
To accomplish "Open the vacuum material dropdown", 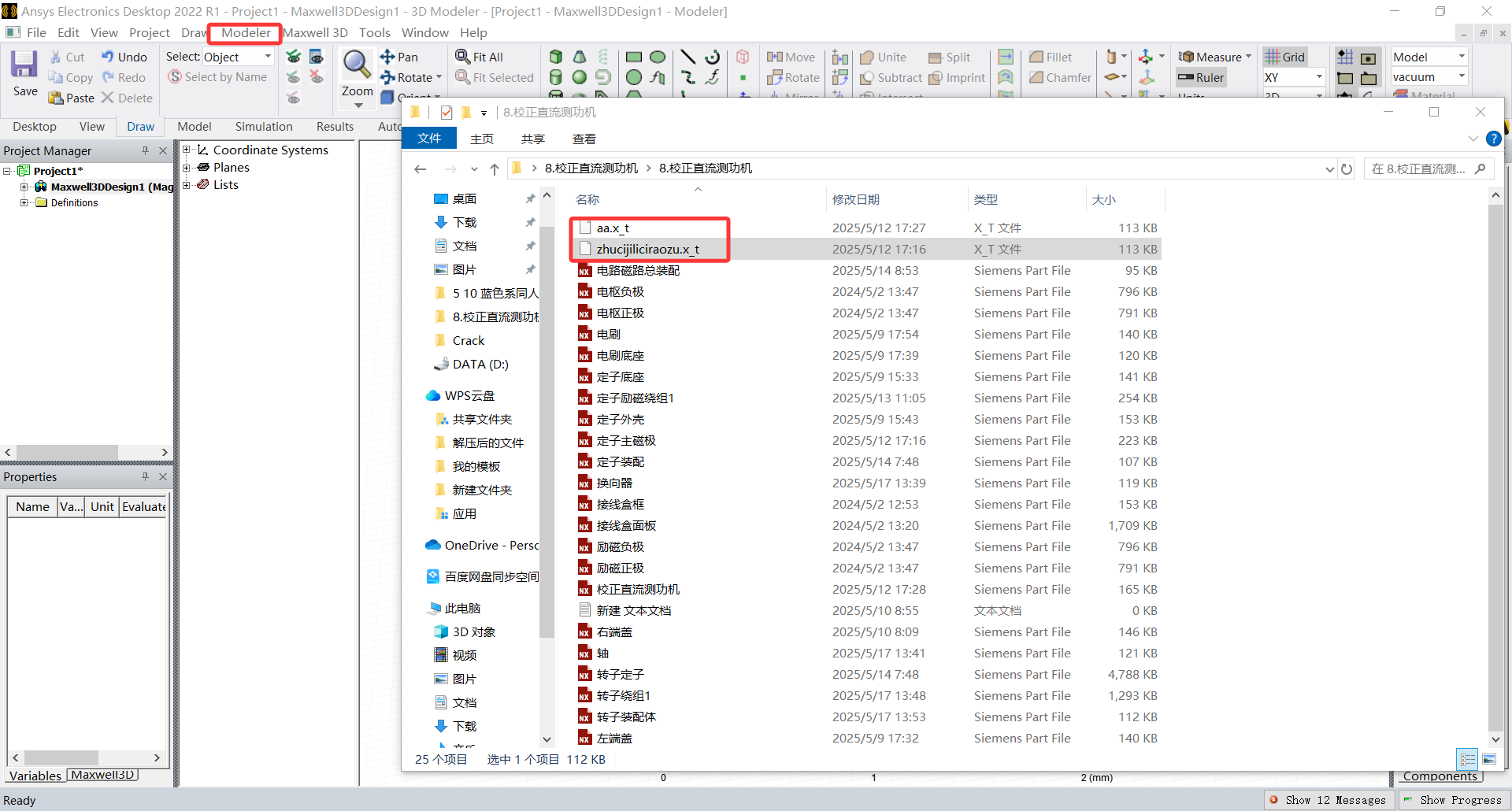I will tap(1462, 77).
